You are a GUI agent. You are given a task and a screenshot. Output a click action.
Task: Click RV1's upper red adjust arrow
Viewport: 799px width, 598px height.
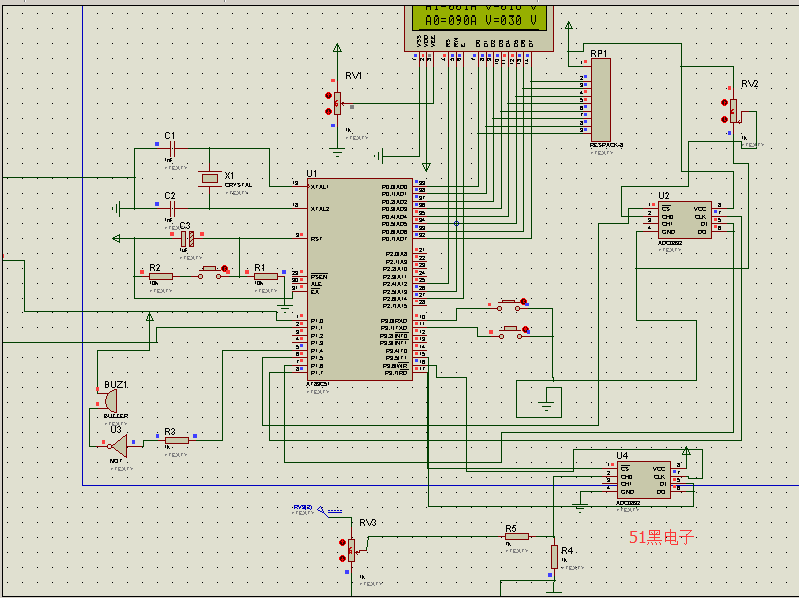pos(329,95)
